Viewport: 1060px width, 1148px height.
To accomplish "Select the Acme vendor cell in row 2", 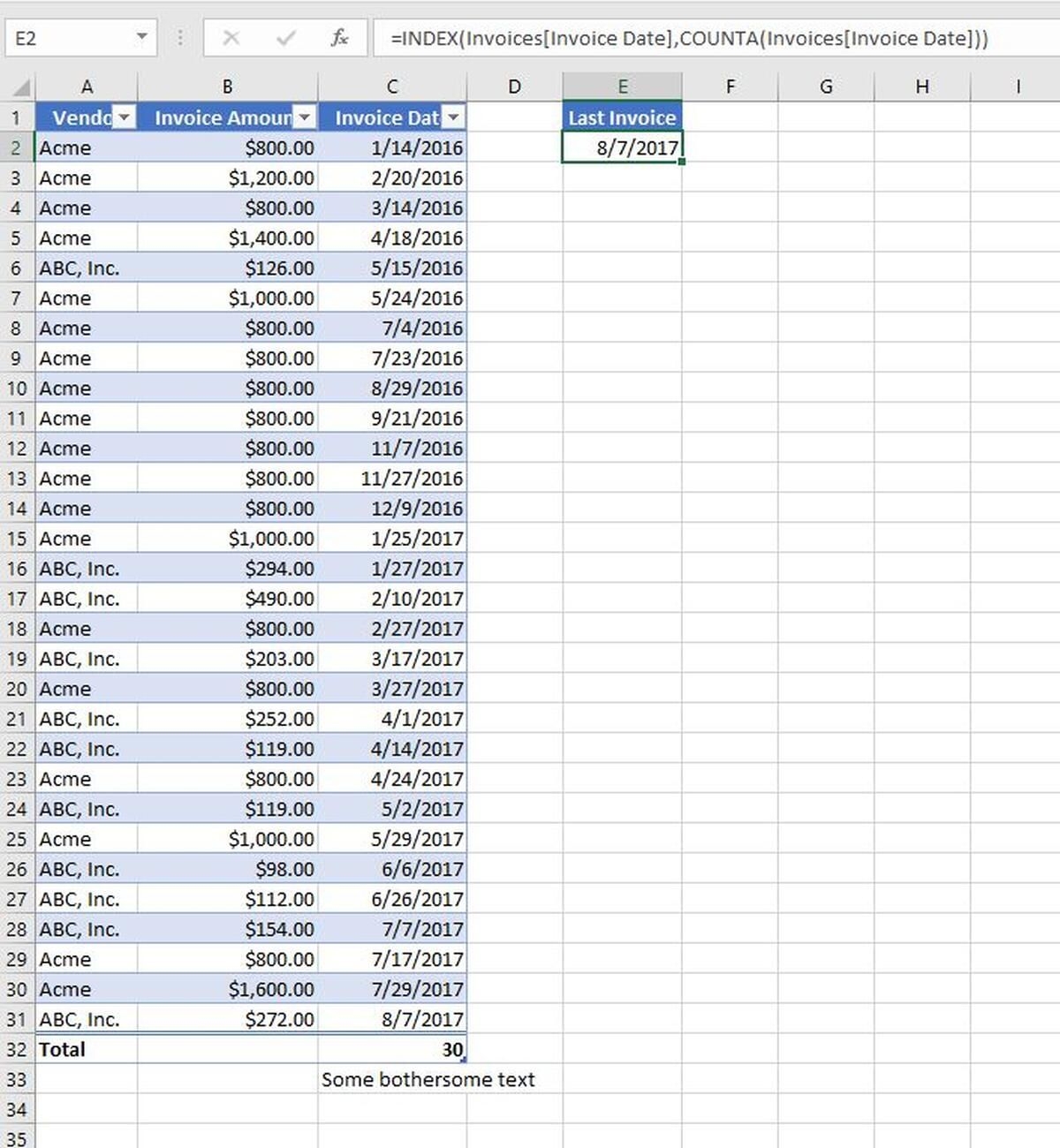I will point(87,147).
